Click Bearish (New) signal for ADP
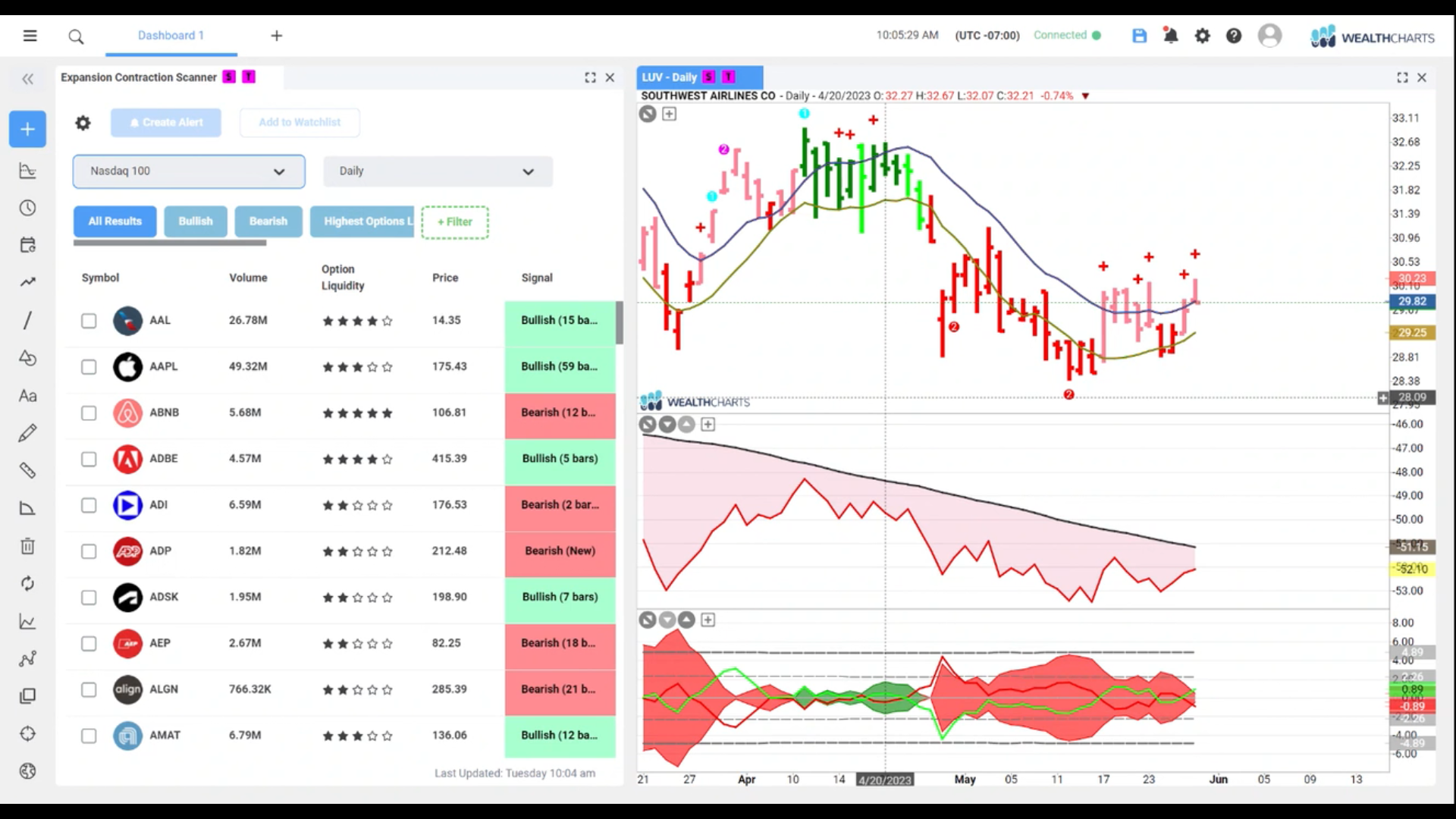This screenshot has height=819, width=1456. (560, 551)
